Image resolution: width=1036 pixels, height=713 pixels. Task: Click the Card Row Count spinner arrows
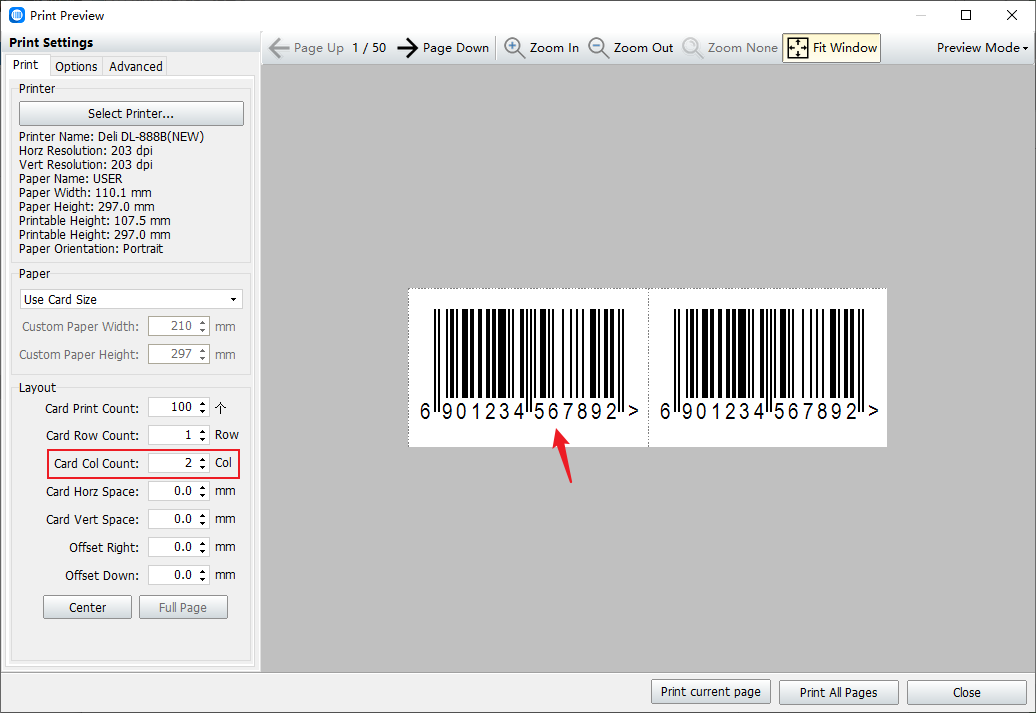[203, 435]
